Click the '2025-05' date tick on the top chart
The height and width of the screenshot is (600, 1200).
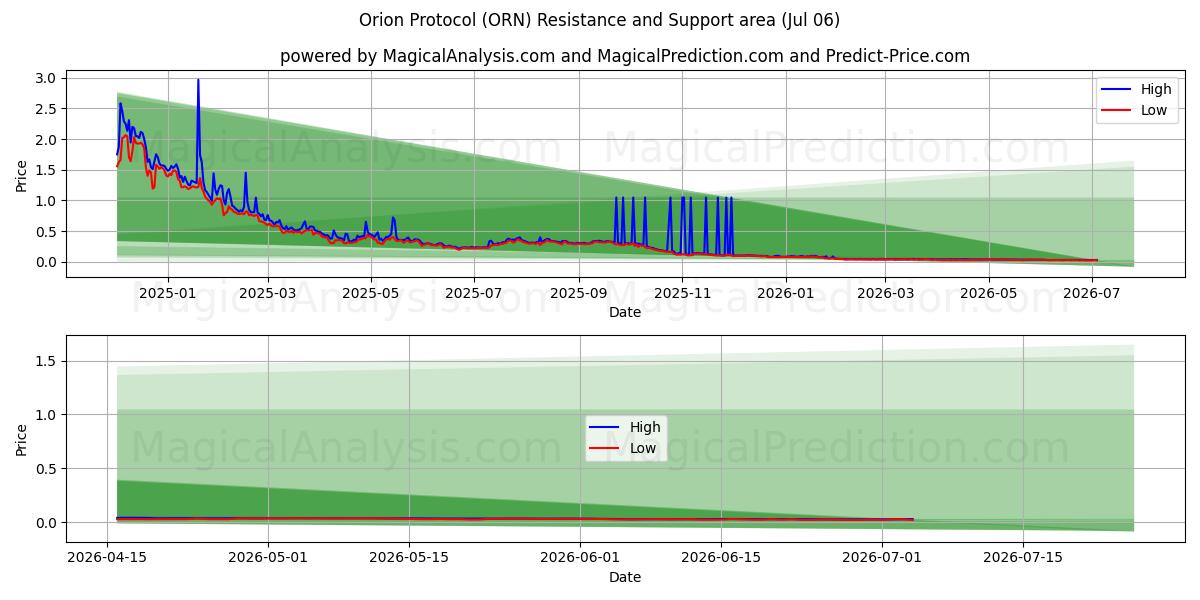point(371,293)
